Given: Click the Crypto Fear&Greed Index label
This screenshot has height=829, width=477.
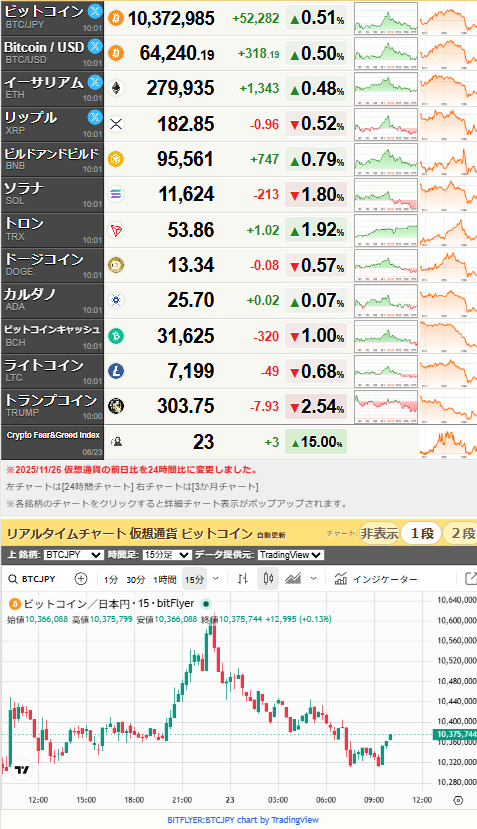Looking at the screenshot, I should (53, 435).
